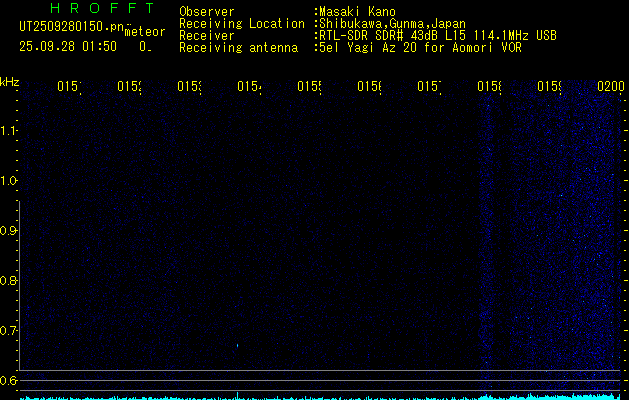Image resolution: width=629 pixels, height=400 pixels.
Task: Click the cyan signal-level strip at bottom
Action: coord(320,397)
